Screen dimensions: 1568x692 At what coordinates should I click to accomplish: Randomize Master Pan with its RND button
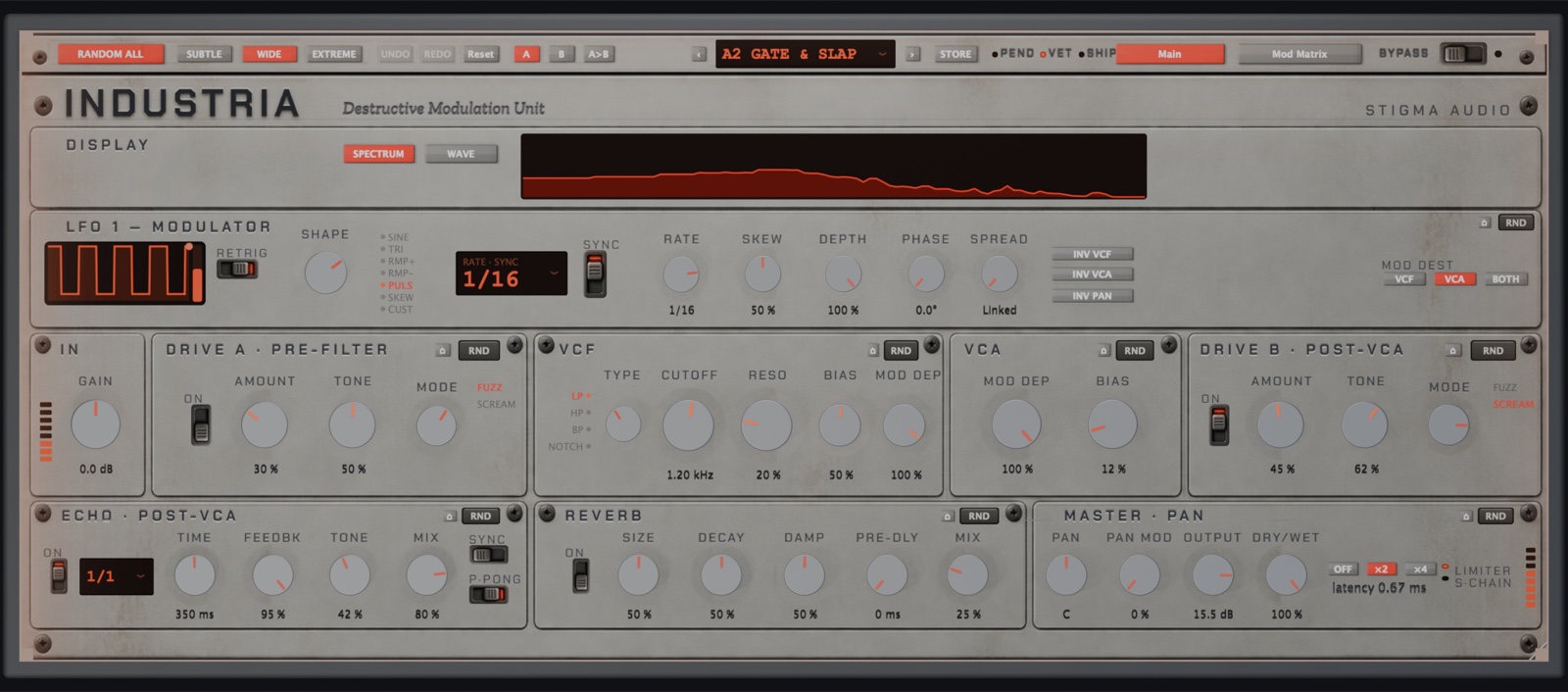pyautogui.click(x=1495, y=517)
